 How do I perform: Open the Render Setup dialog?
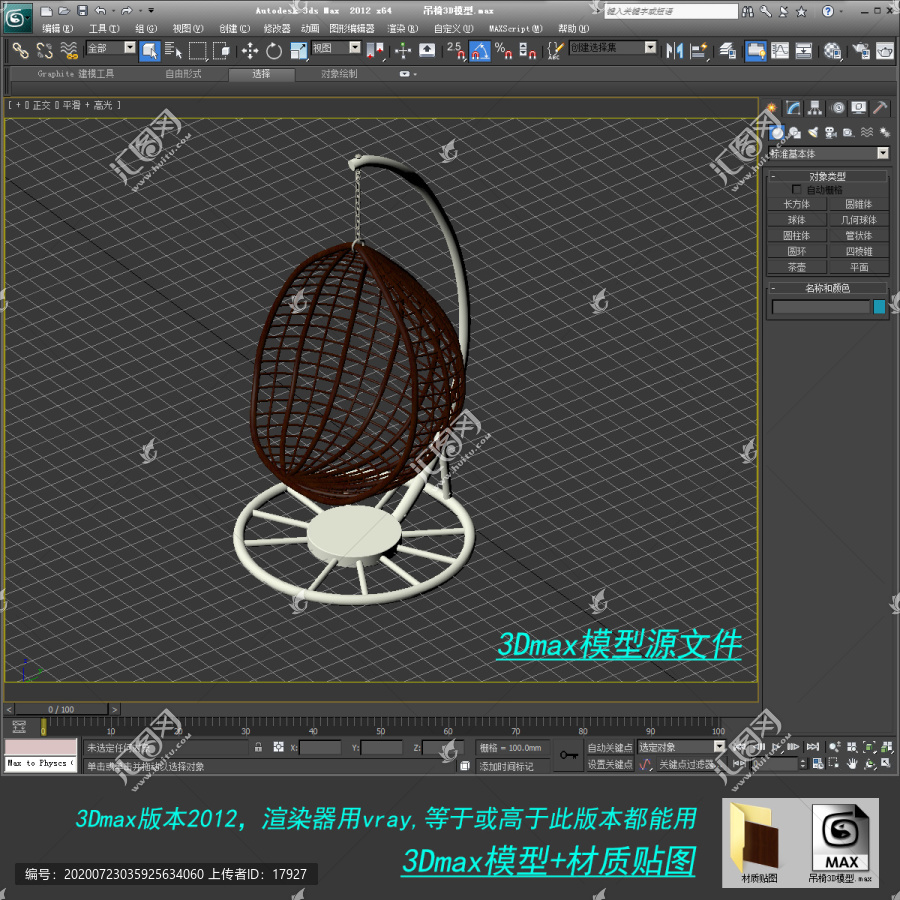point(861,51)
